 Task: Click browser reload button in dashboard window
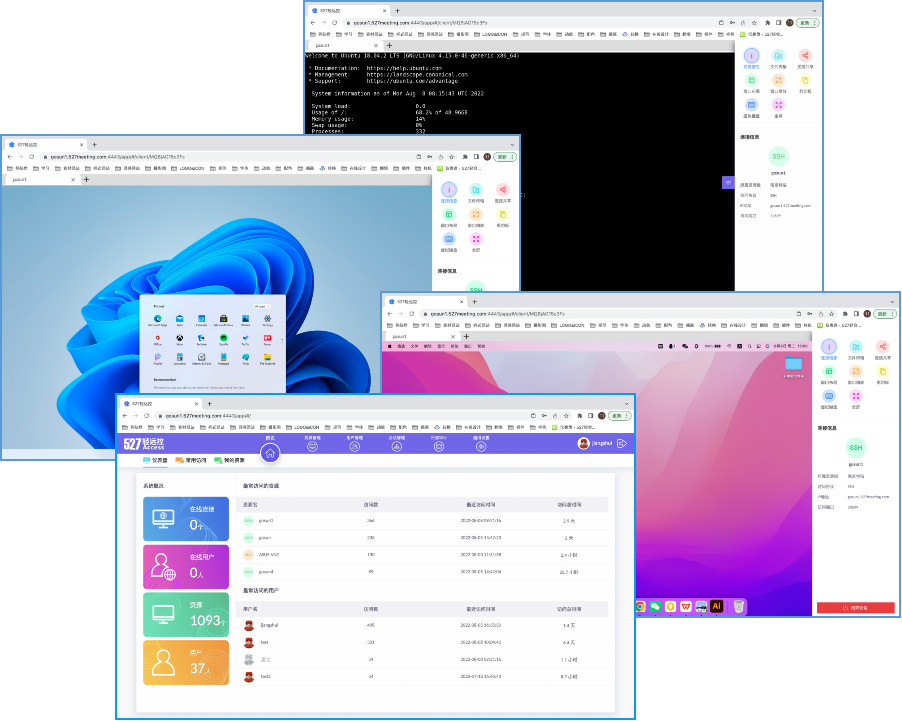147,415
